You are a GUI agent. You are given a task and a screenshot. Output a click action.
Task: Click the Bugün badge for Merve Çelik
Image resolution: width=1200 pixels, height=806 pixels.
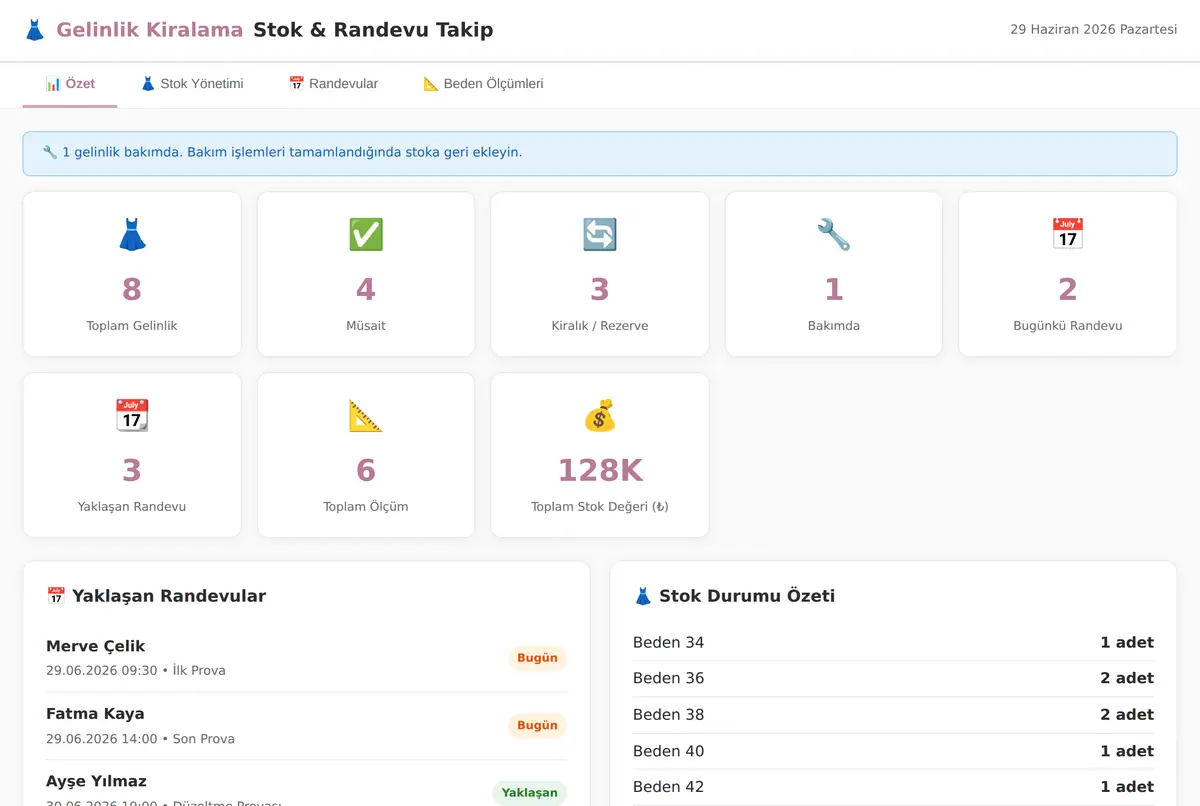(537, 658)
